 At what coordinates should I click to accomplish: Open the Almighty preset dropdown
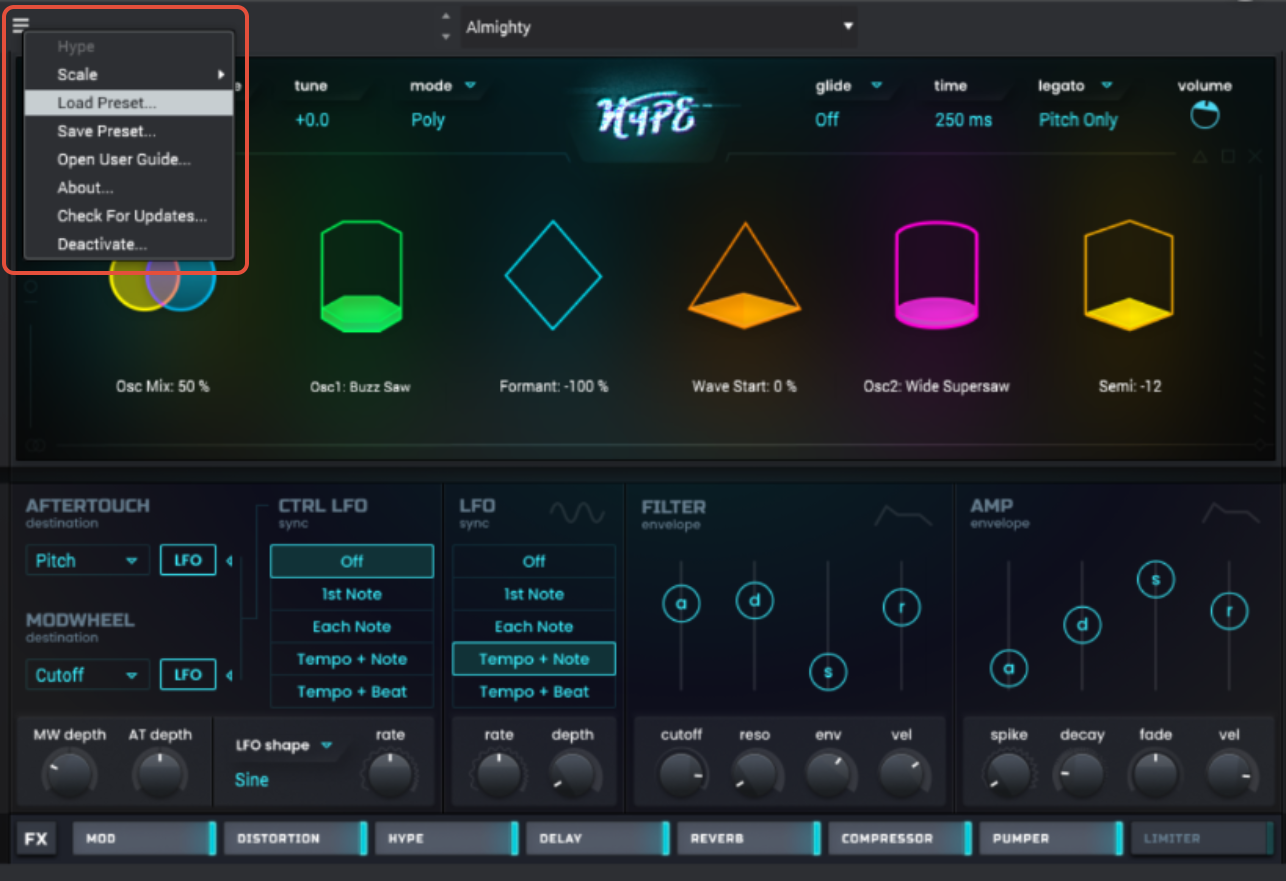click(x=659, y=27)
